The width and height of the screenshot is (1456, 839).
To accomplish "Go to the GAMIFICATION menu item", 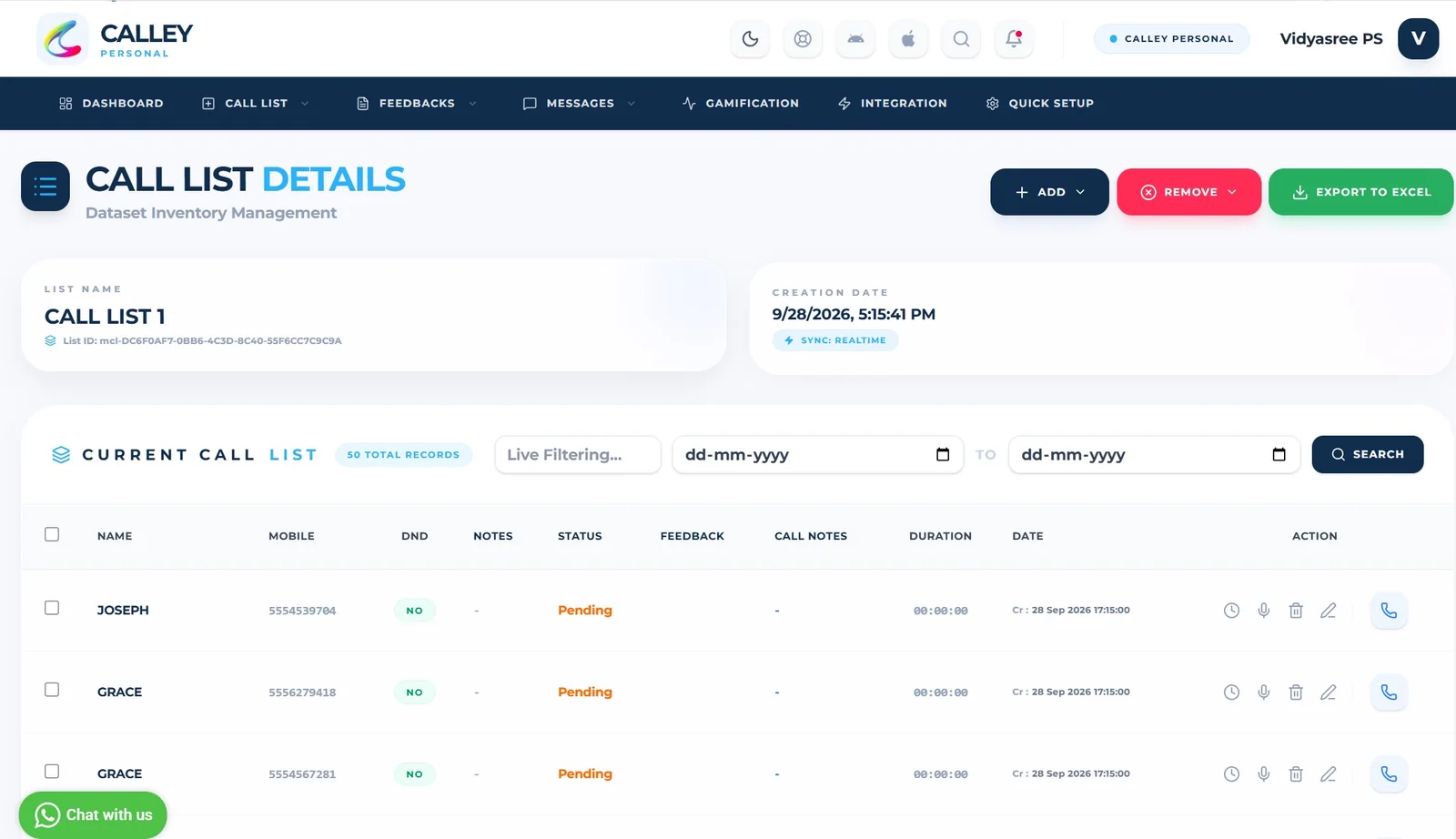I will click(x=741, y=104).
